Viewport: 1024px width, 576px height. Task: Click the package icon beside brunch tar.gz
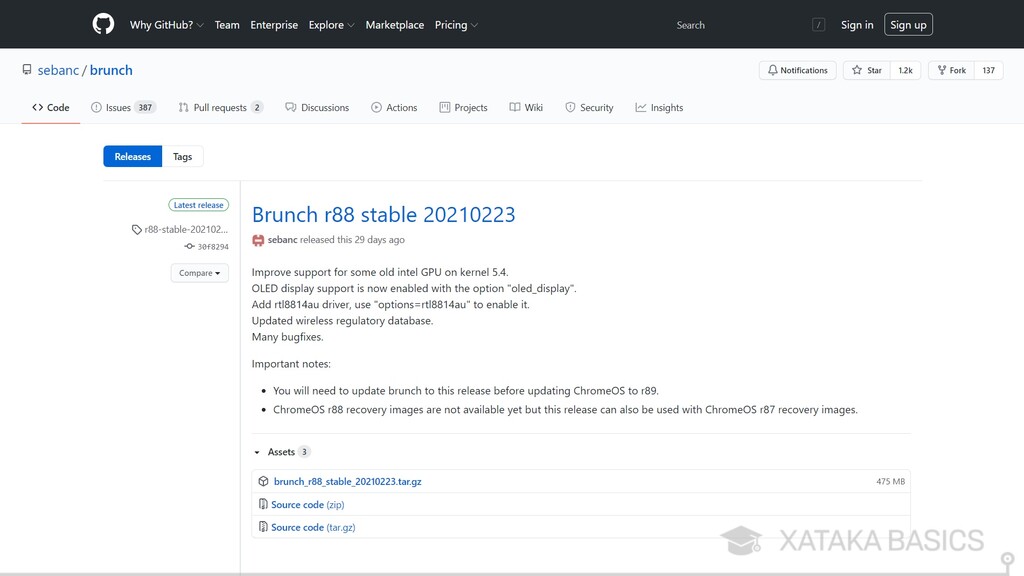(x=263, y=481)
